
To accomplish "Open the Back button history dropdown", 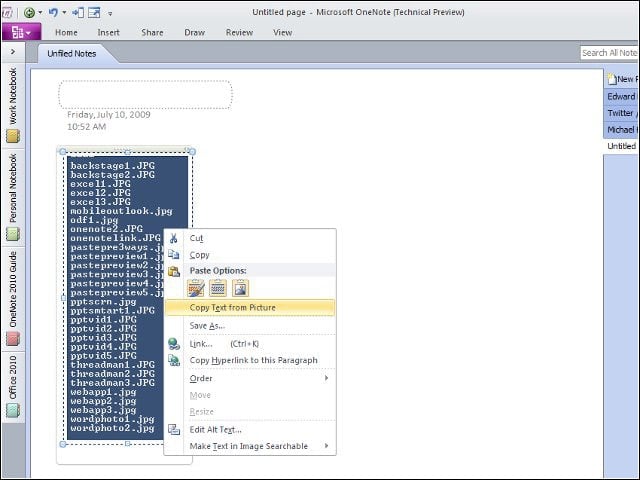I will pos(40,13).
